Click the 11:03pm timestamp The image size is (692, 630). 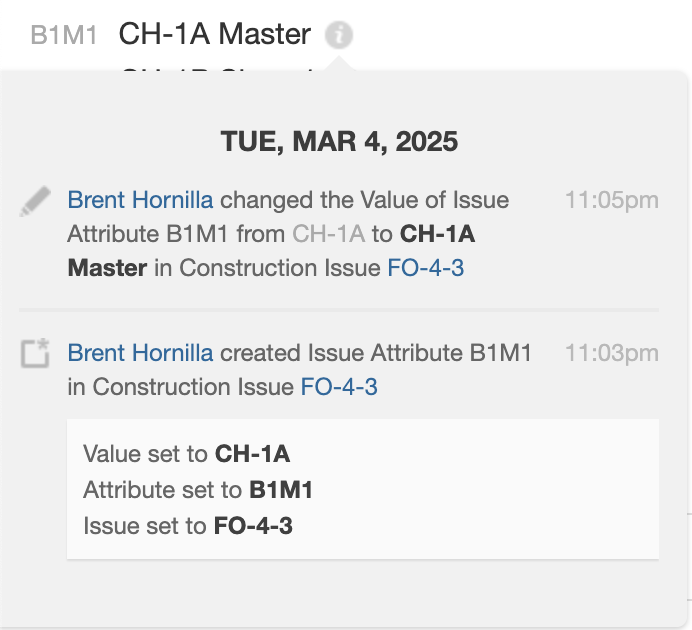(611, 353)
